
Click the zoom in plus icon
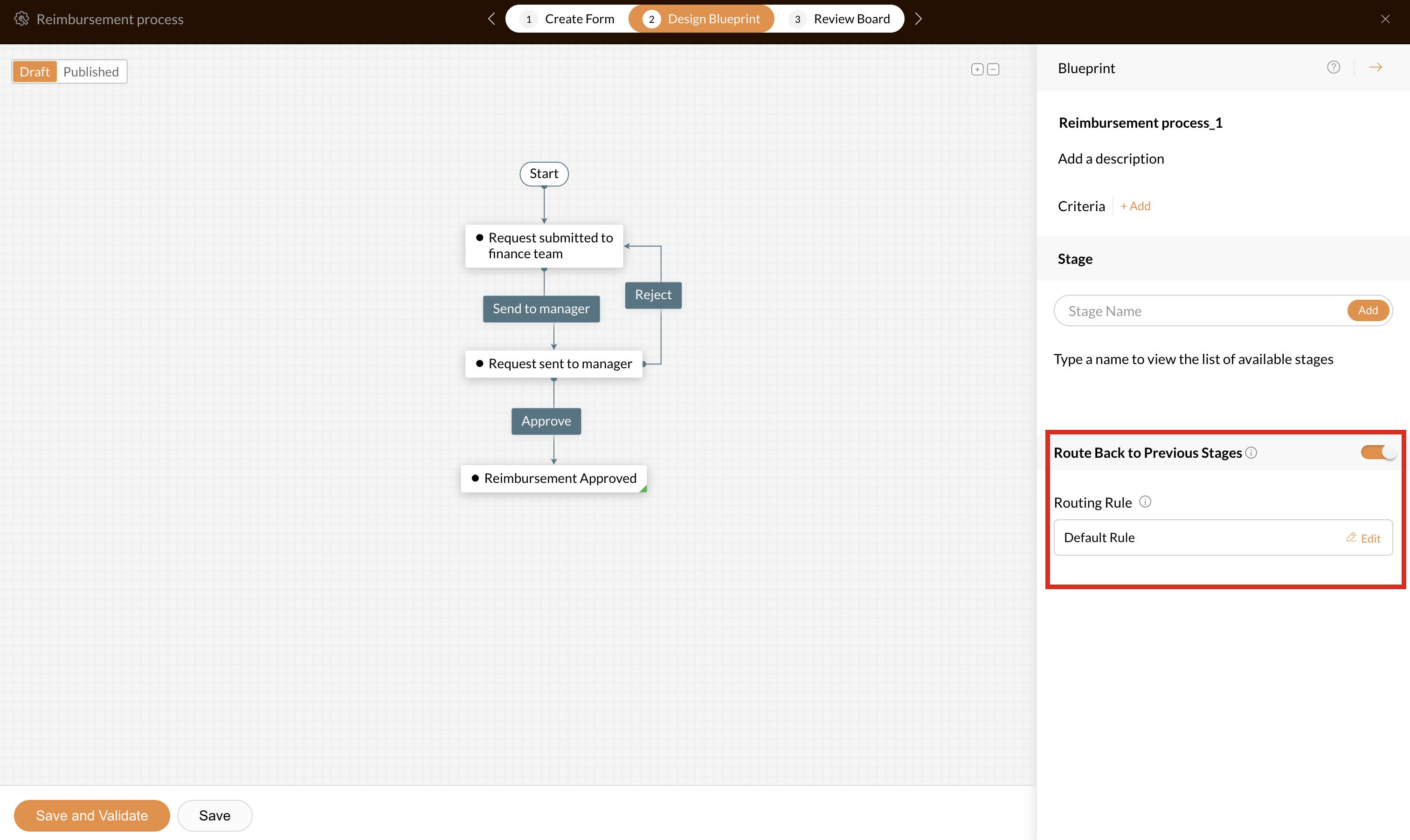pyautogui.click(x=977, y=69)
